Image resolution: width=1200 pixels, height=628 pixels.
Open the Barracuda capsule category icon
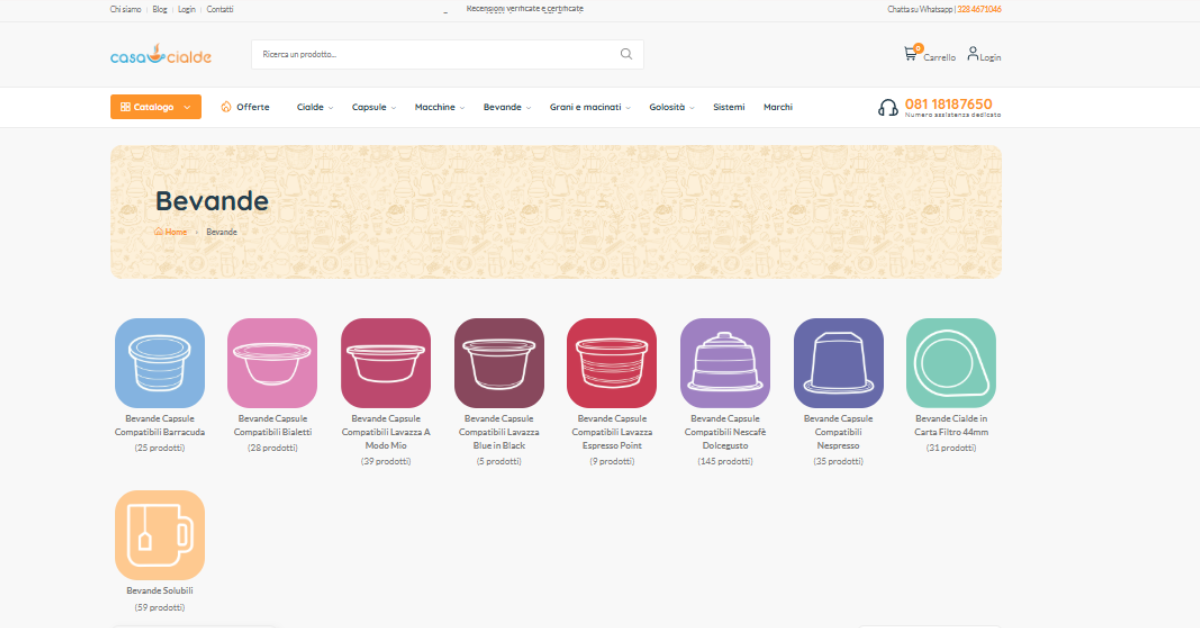pyautogui.click(x=160, y=363)
